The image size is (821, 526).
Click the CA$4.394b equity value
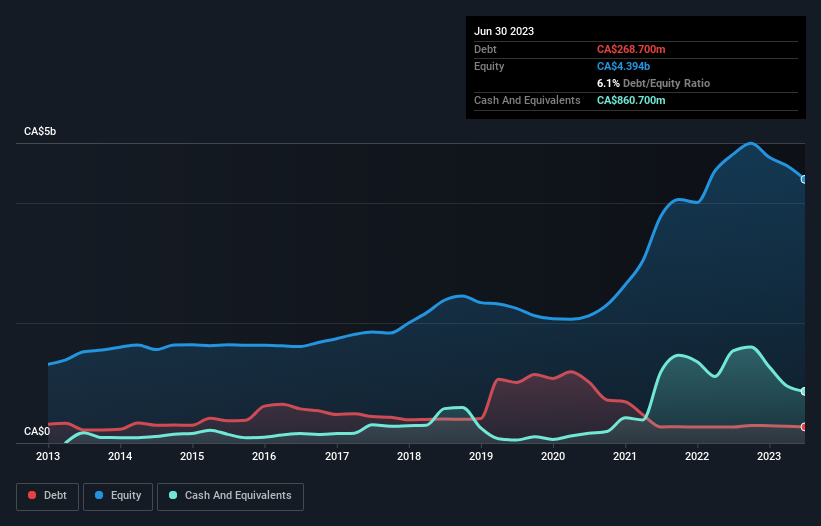coord(623,66)
